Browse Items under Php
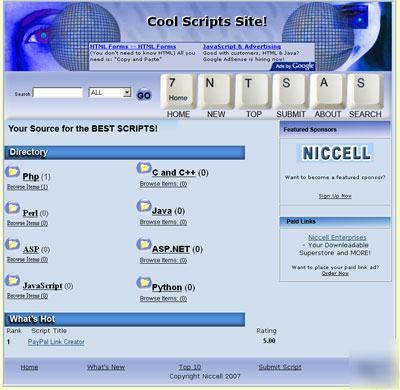The height and width of the screenshot is (390, 400). [27, 187]
